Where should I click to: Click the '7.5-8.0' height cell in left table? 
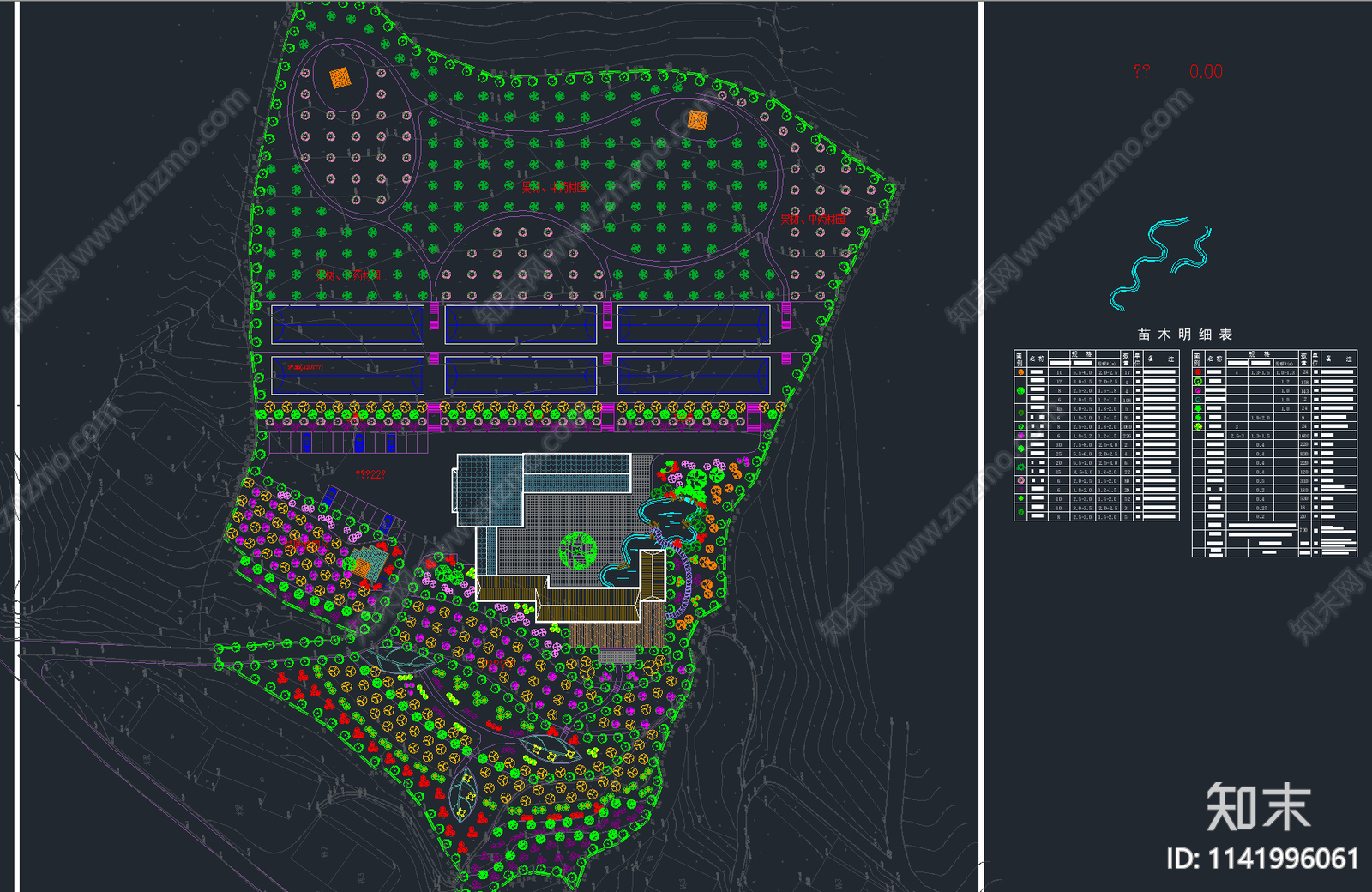[x=1082, y=445]
